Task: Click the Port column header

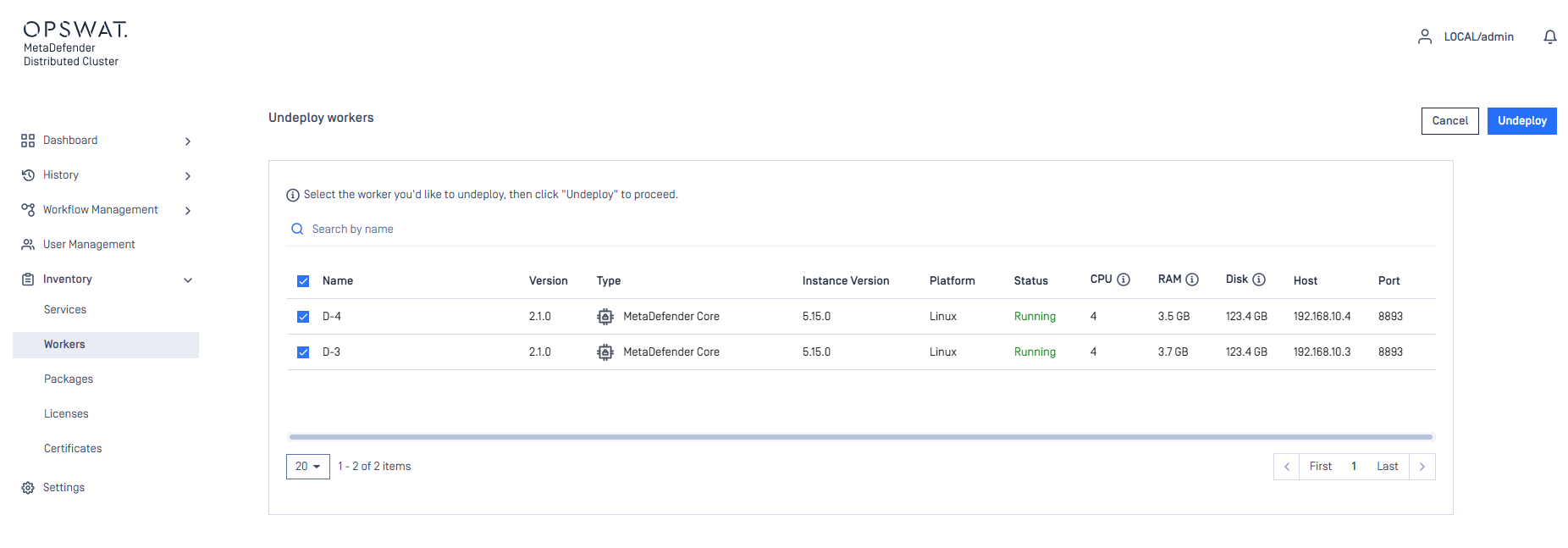Action: point(1389,281)
